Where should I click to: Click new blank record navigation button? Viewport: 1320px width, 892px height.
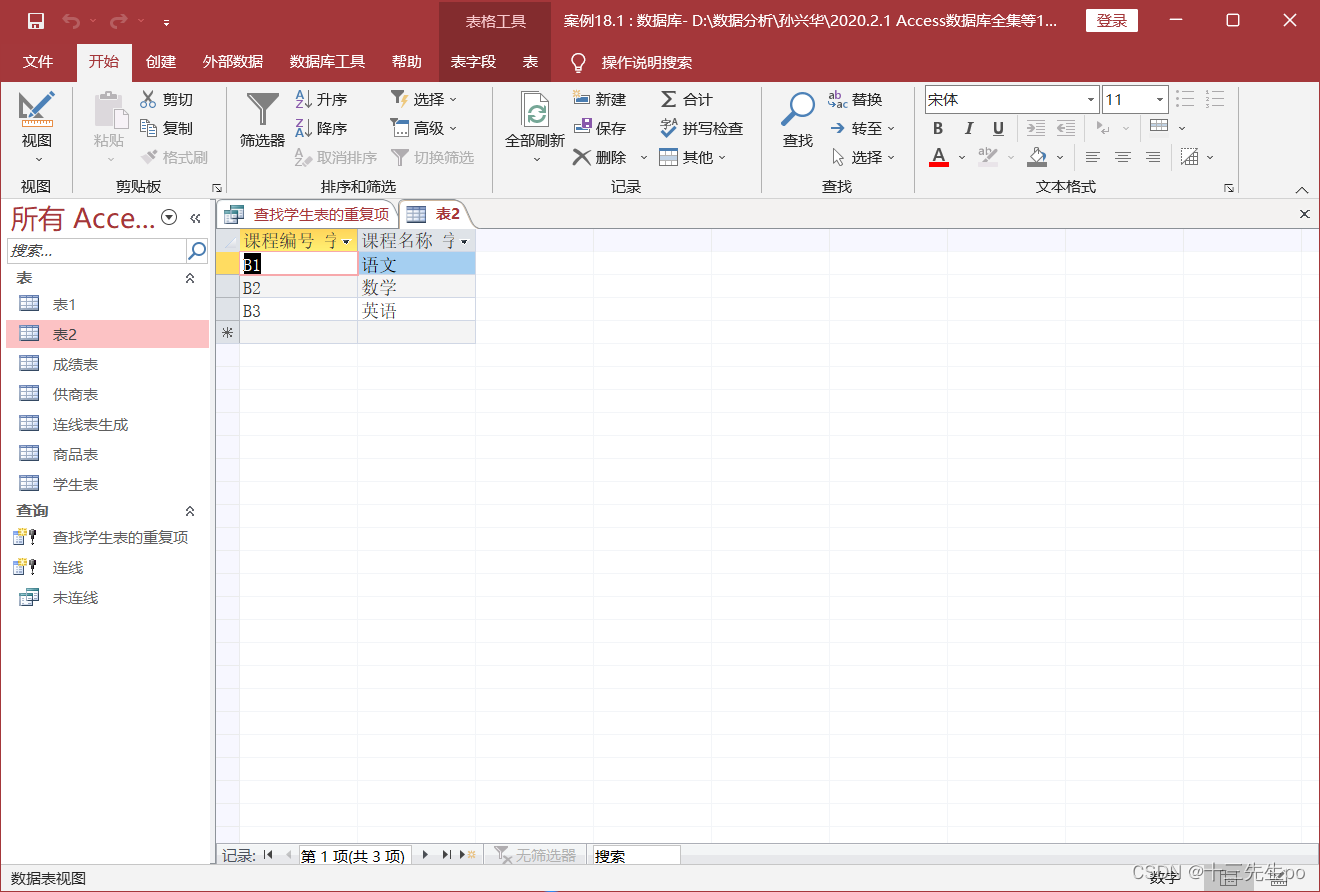(x=468, y=855)
